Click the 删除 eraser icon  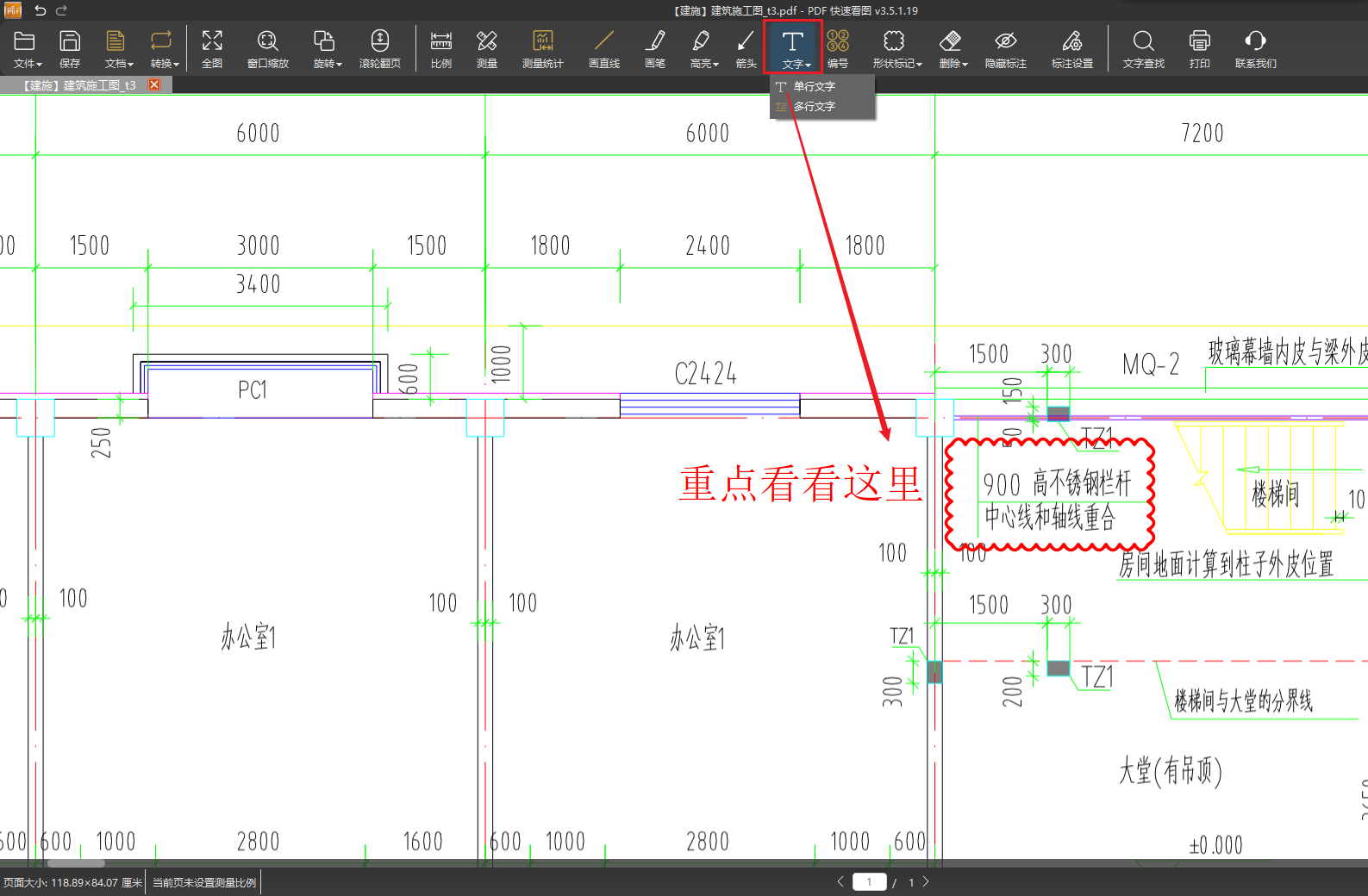(950, 40)
